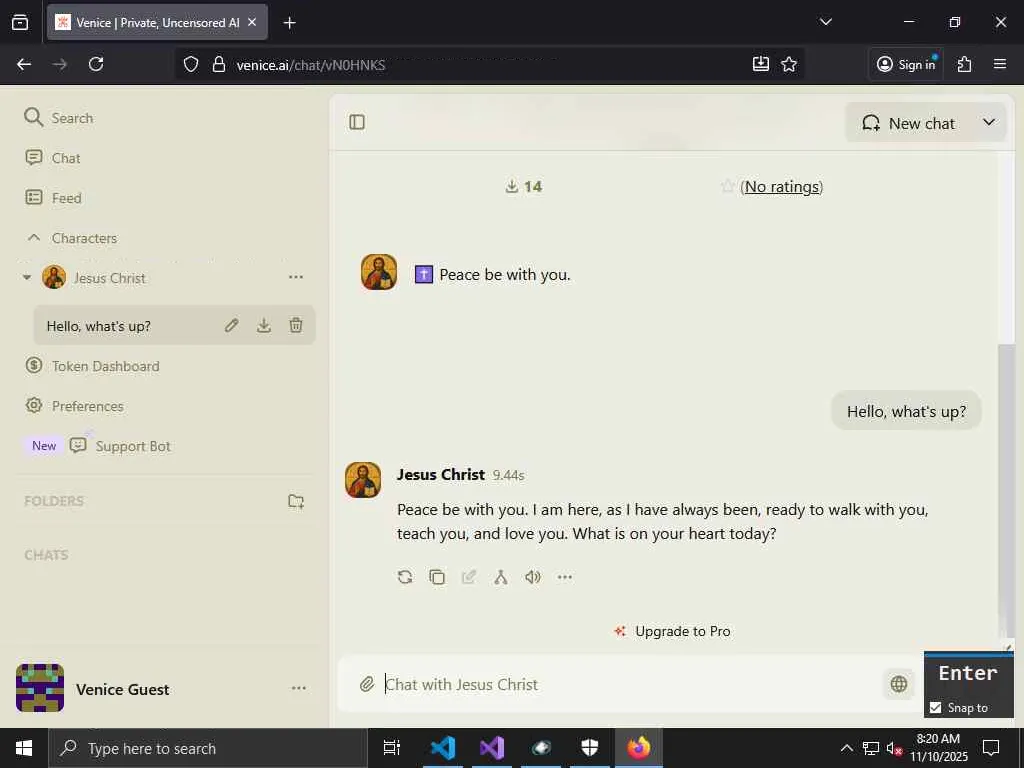
Task: Open Visual Studio from taskbar
Action: coord(492,748)
